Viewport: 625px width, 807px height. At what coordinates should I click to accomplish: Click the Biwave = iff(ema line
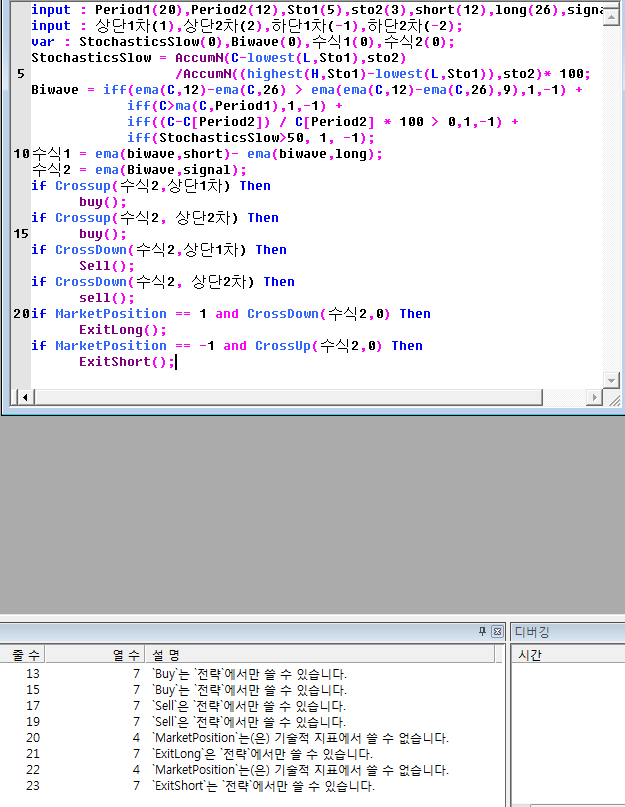[x=307, y=90]
